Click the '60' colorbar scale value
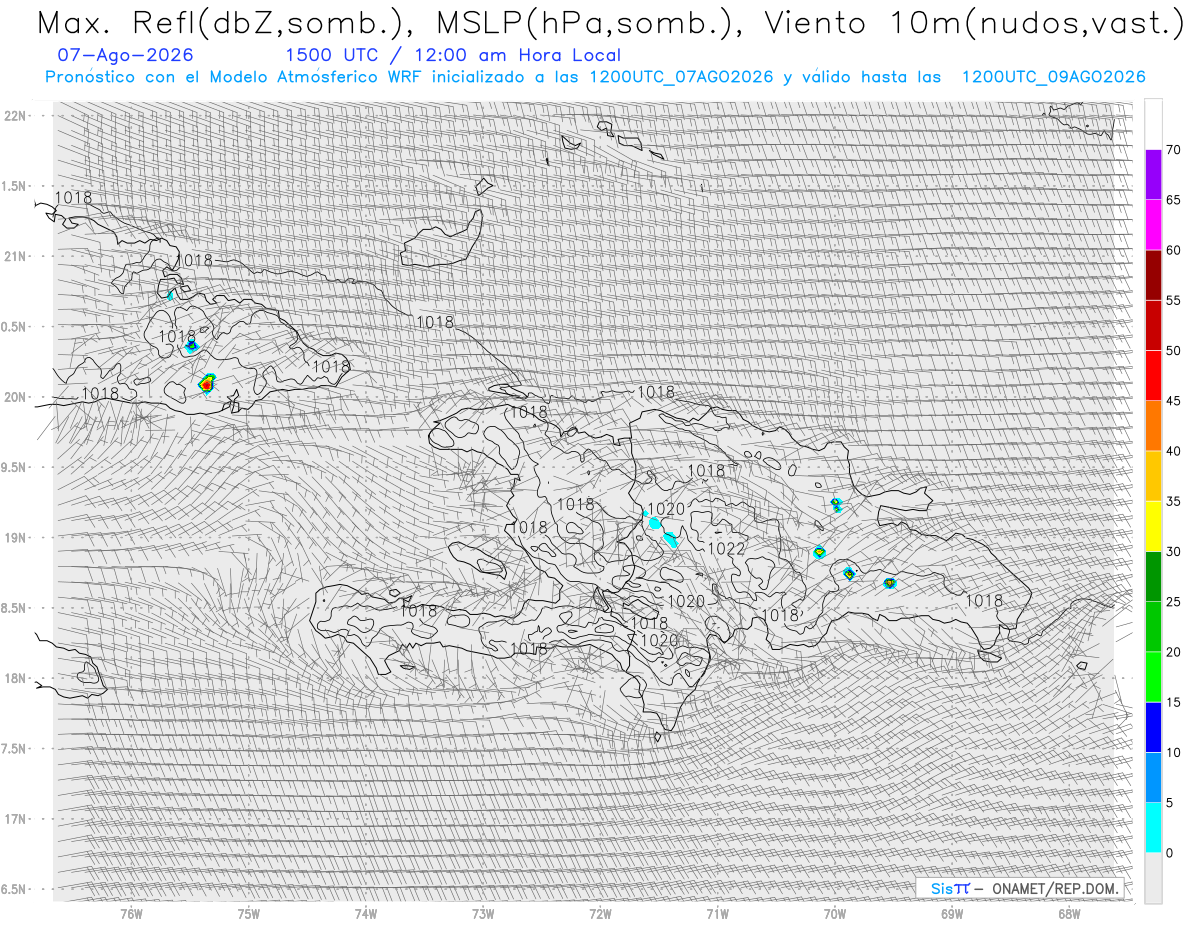 (x=1173, y=250)
